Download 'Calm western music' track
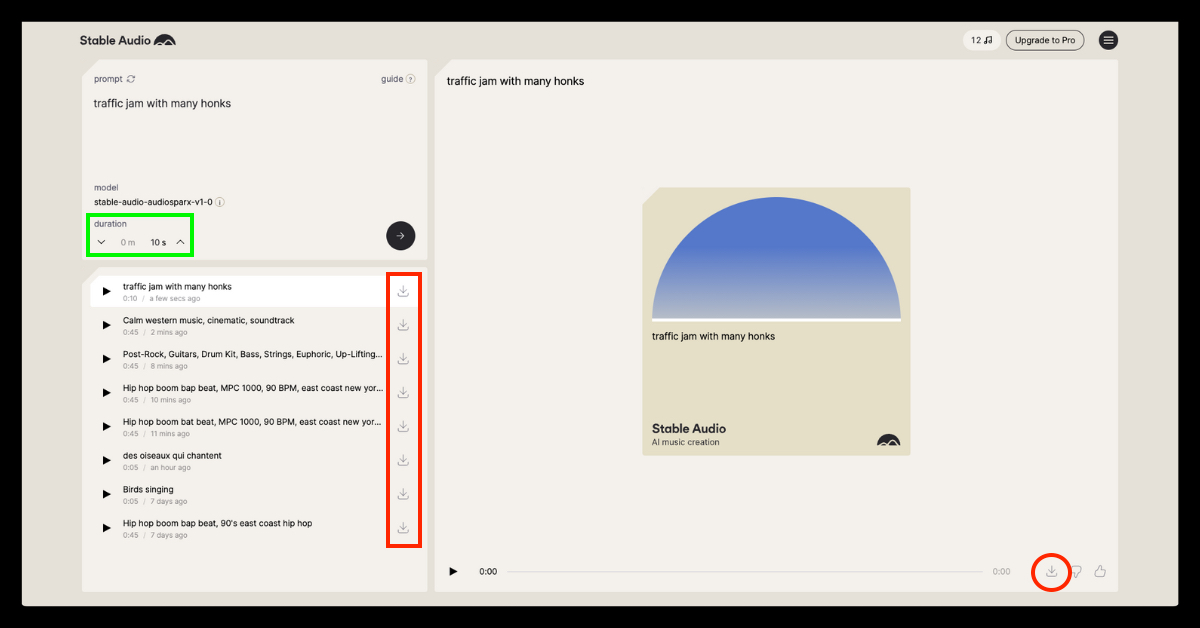The width and height of the screenshot is (1200, 628). click(403, 325)
